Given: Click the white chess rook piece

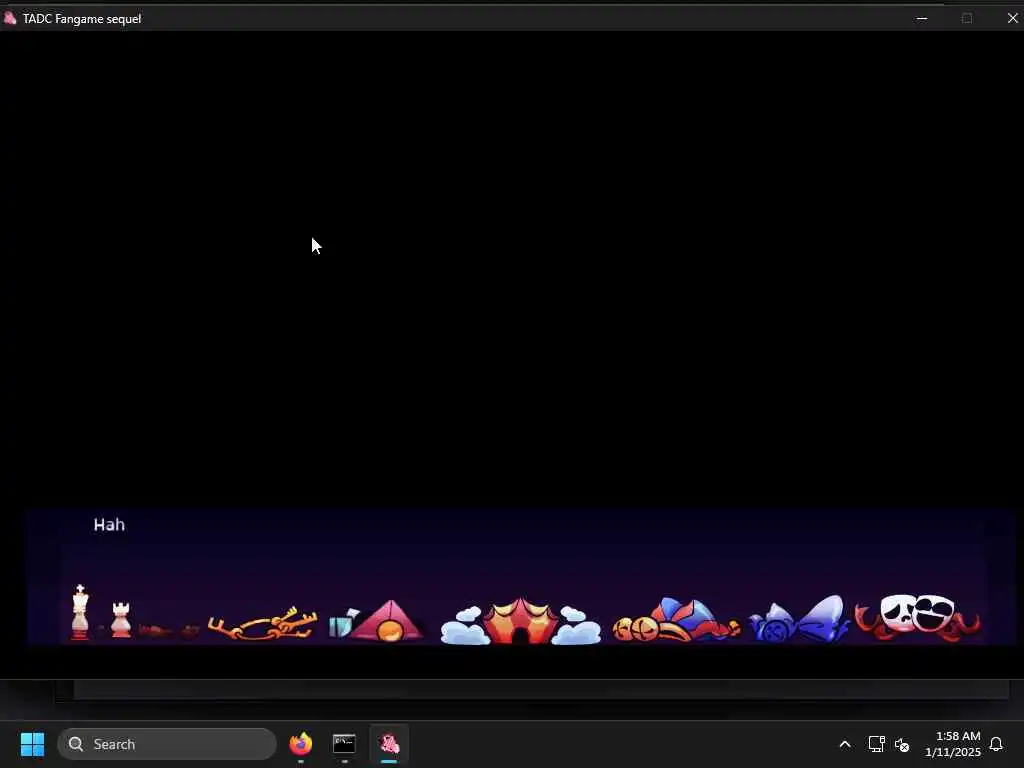Looking at the screenshot, I should (x=121, y=619).
